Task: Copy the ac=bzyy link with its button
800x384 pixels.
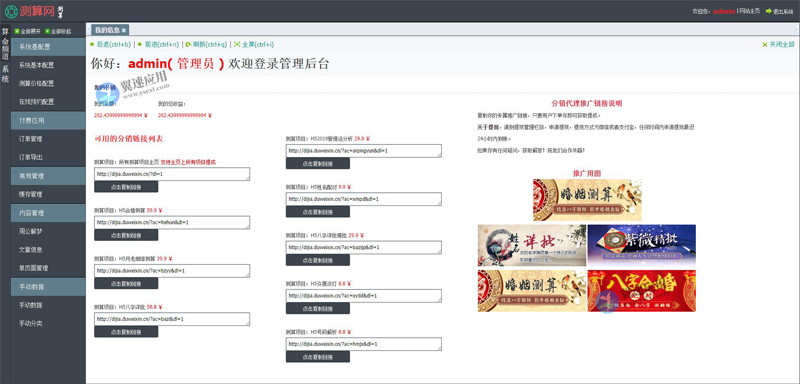Action: coord(126,284)
